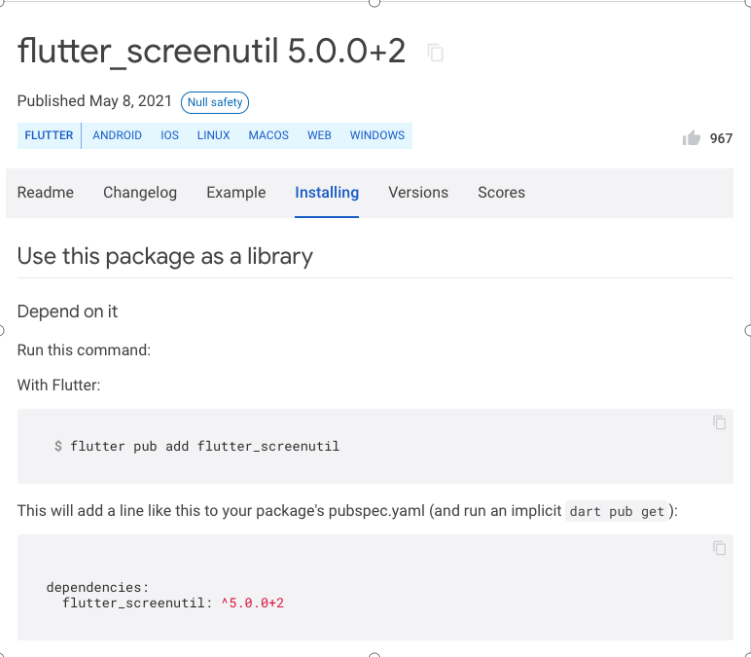
Task: Click the 'Use this package as a library' heading
Action: [x=165, y=257]
